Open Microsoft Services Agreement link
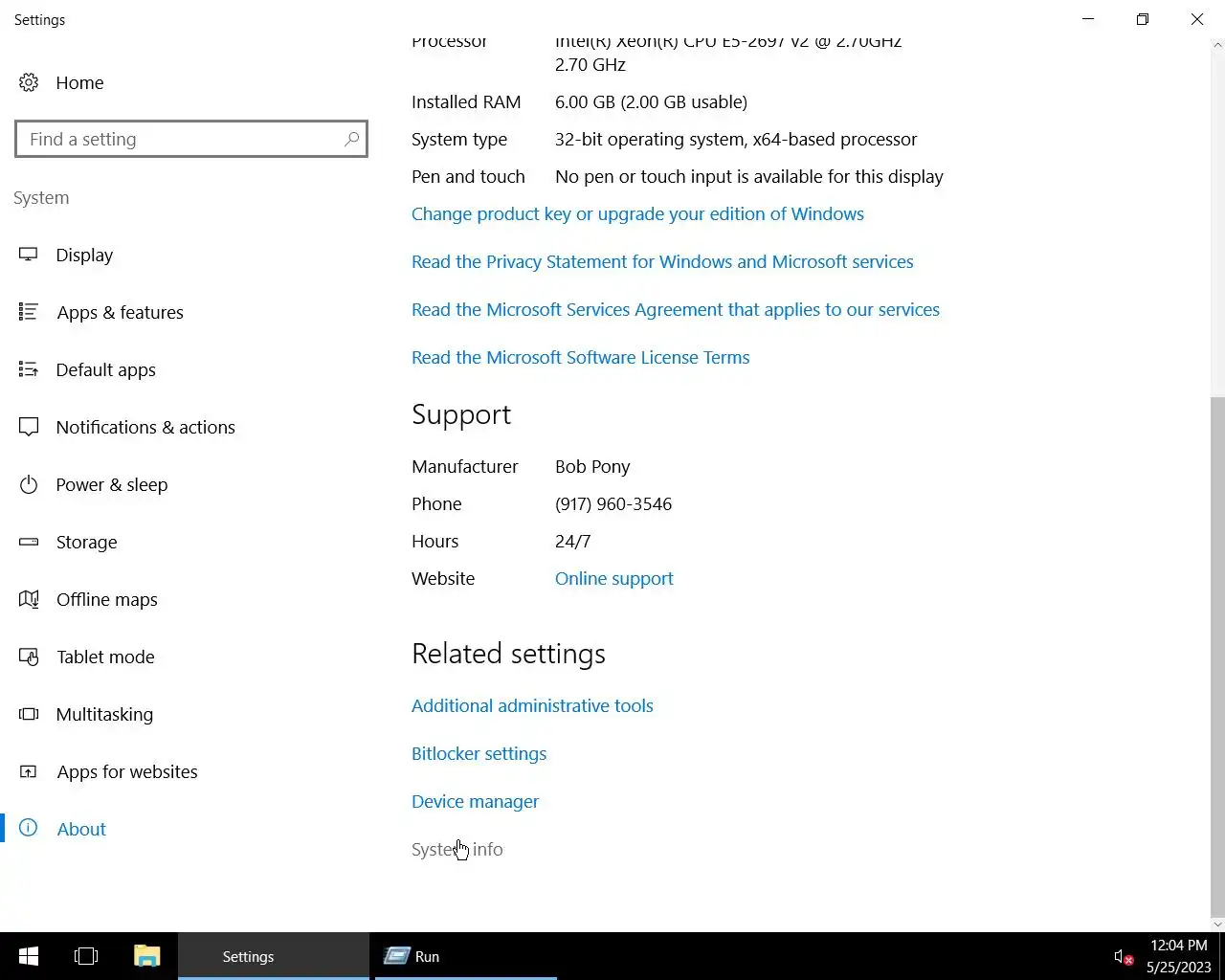This screenshot has height=980, width=1225. (x=676, y=309)
